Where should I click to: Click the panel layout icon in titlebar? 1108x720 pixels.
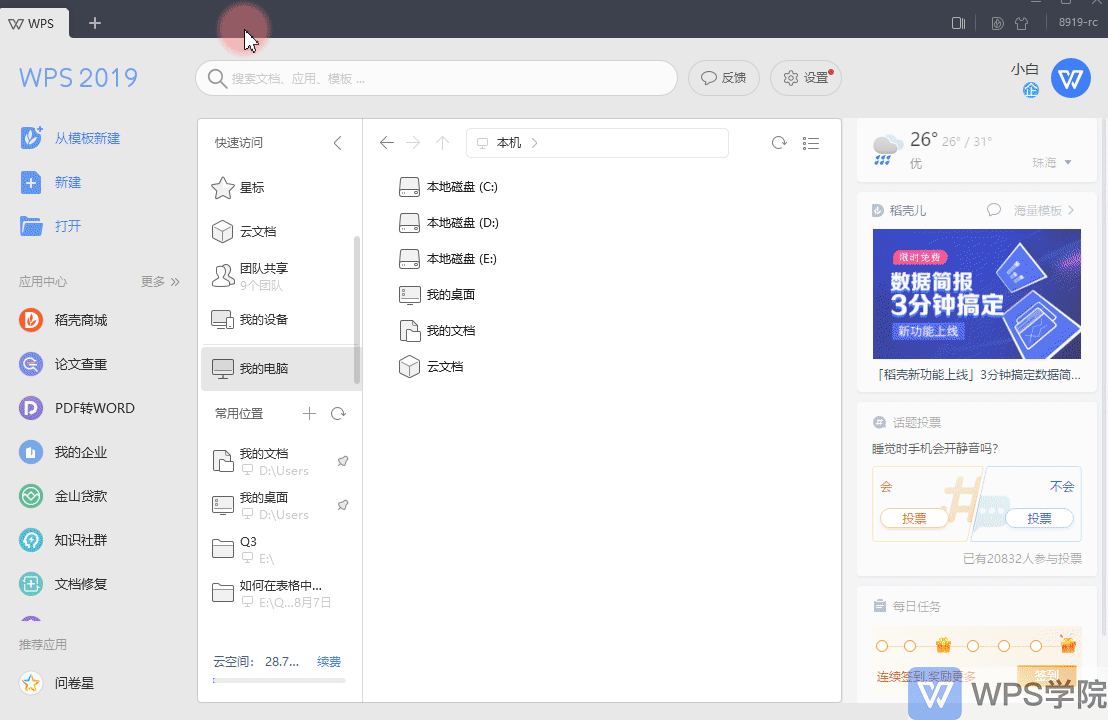tap(958, 23)
